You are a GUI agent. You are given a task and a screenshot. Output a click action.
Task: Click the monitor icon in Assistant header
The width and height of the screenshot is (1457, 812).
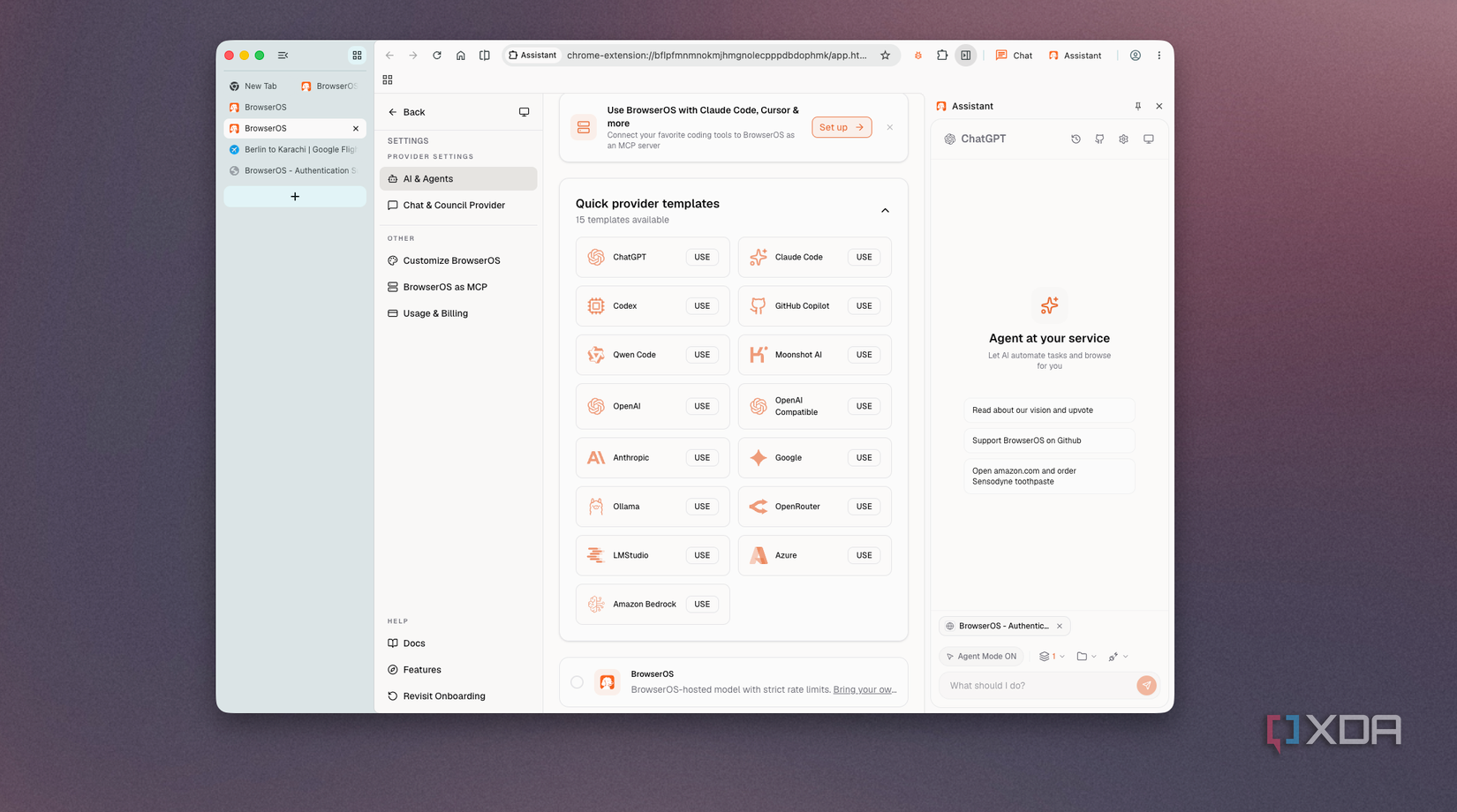pyautogui.click(x=1149, y=139)
